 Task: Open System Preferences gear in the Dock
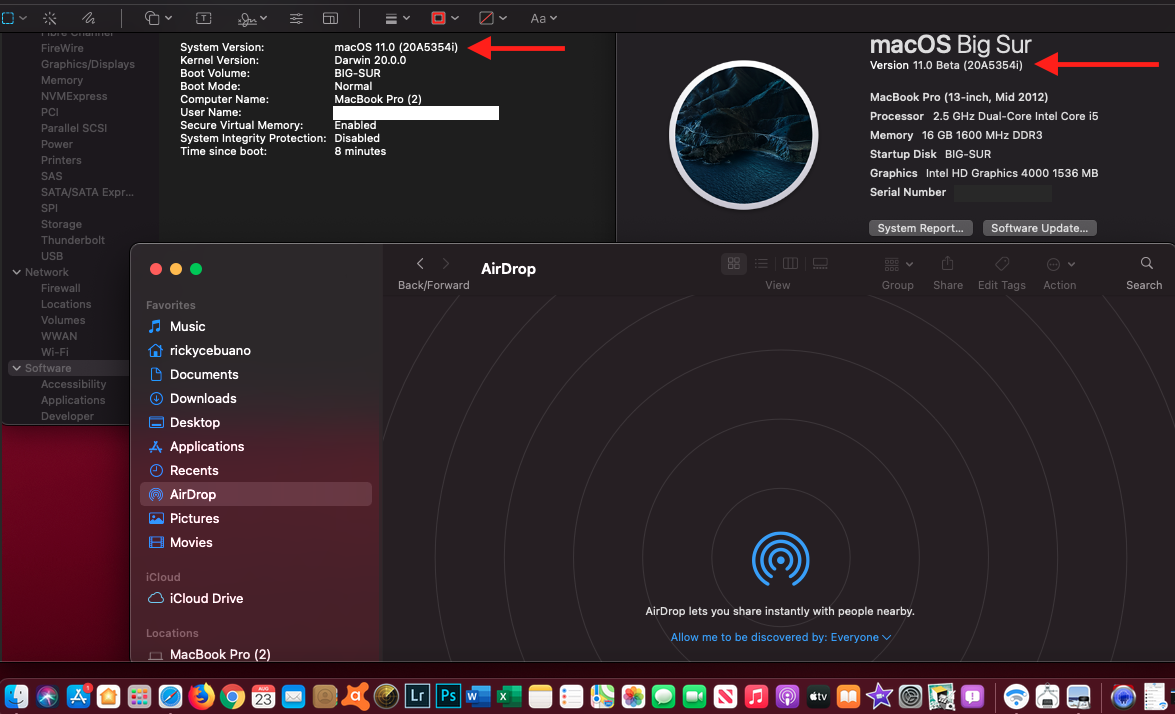910,696
